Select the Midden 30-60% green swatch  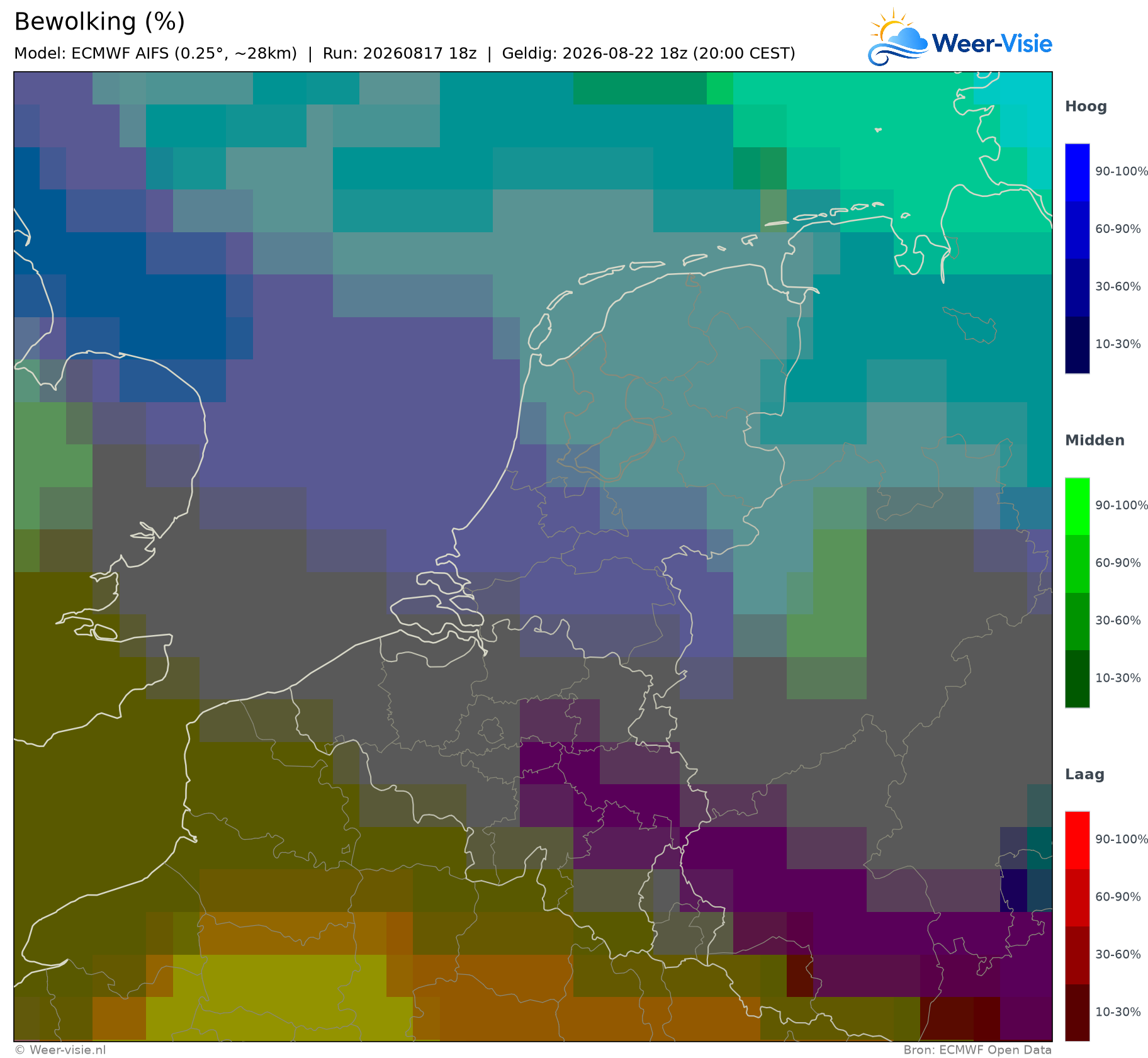pyautogui.click(x=1077, y=621)
